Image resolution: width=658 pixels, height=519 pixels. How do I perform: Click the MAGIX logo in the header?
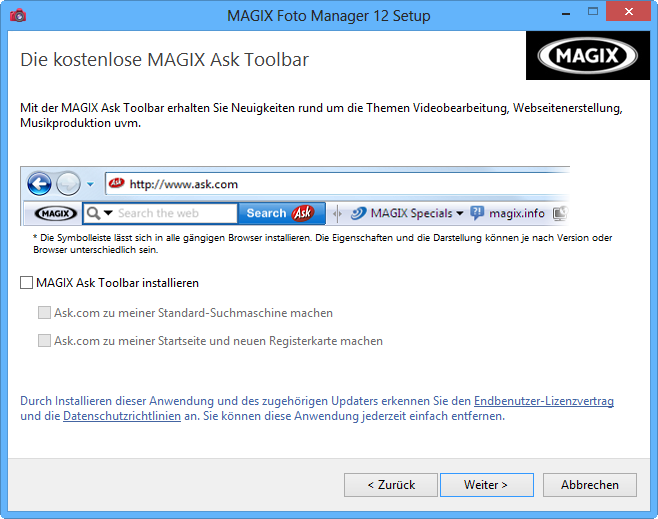pos(587,54)
